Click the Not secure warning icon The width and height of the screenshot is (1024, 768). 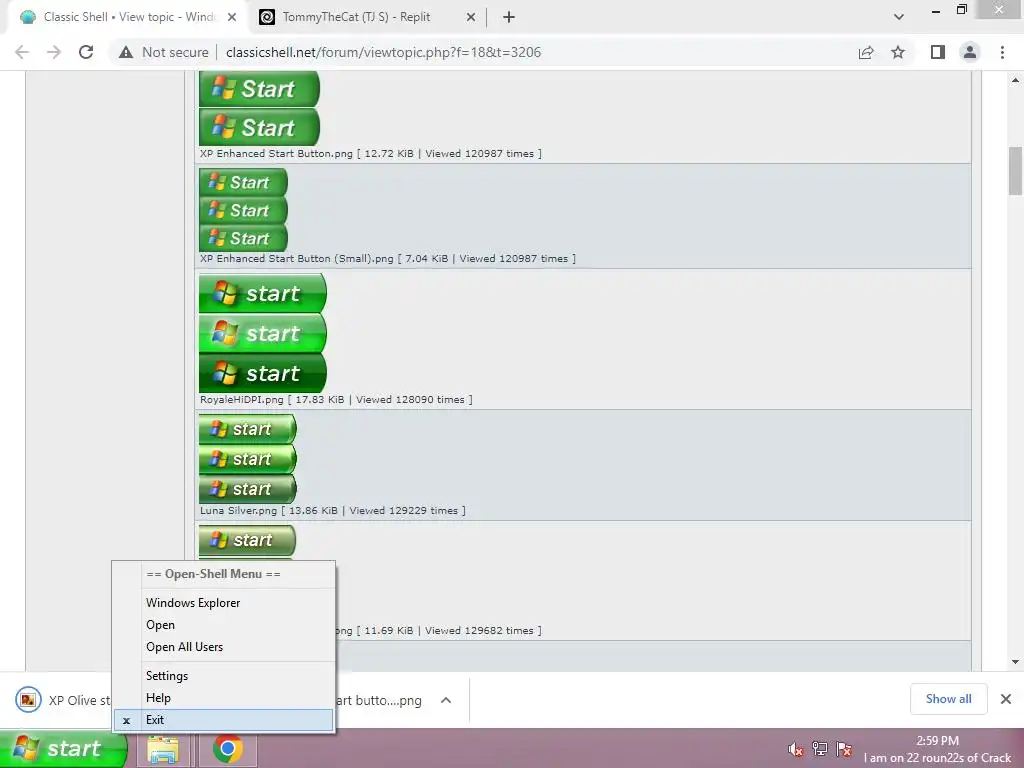(x=126, y=52)
